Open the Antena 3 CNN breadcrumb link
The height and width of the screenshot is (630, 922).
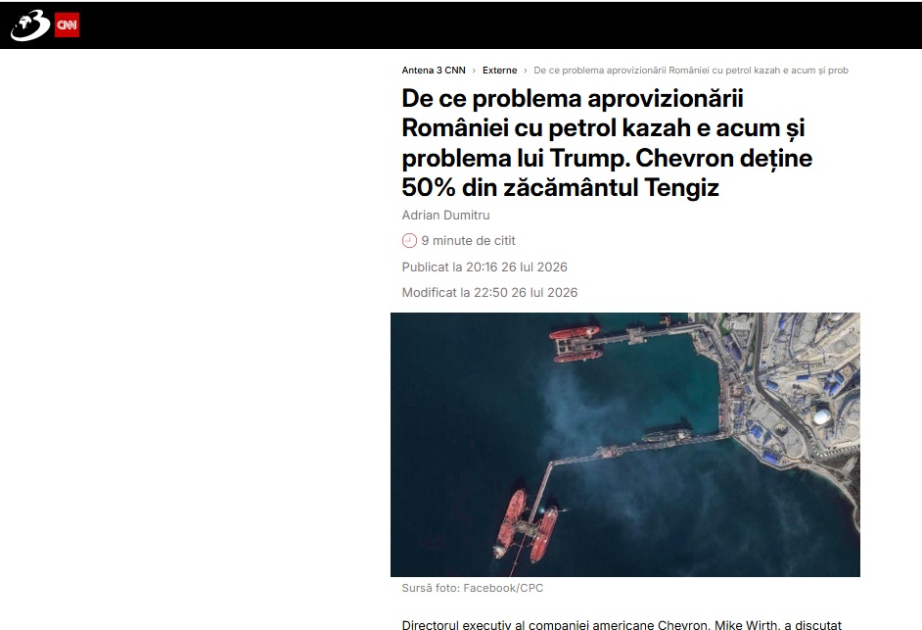click(433, 70)
